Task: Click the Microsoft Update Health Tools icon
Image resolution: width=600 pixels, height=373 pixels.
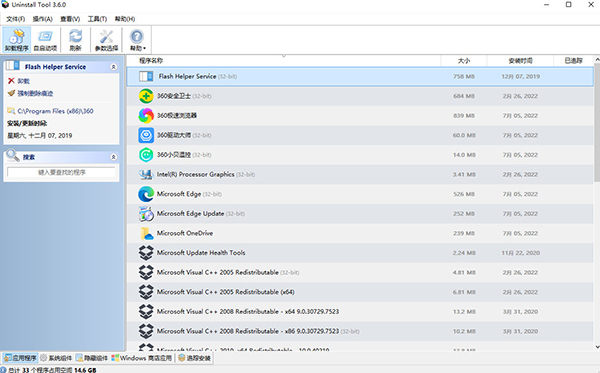Action: [146, 252]
